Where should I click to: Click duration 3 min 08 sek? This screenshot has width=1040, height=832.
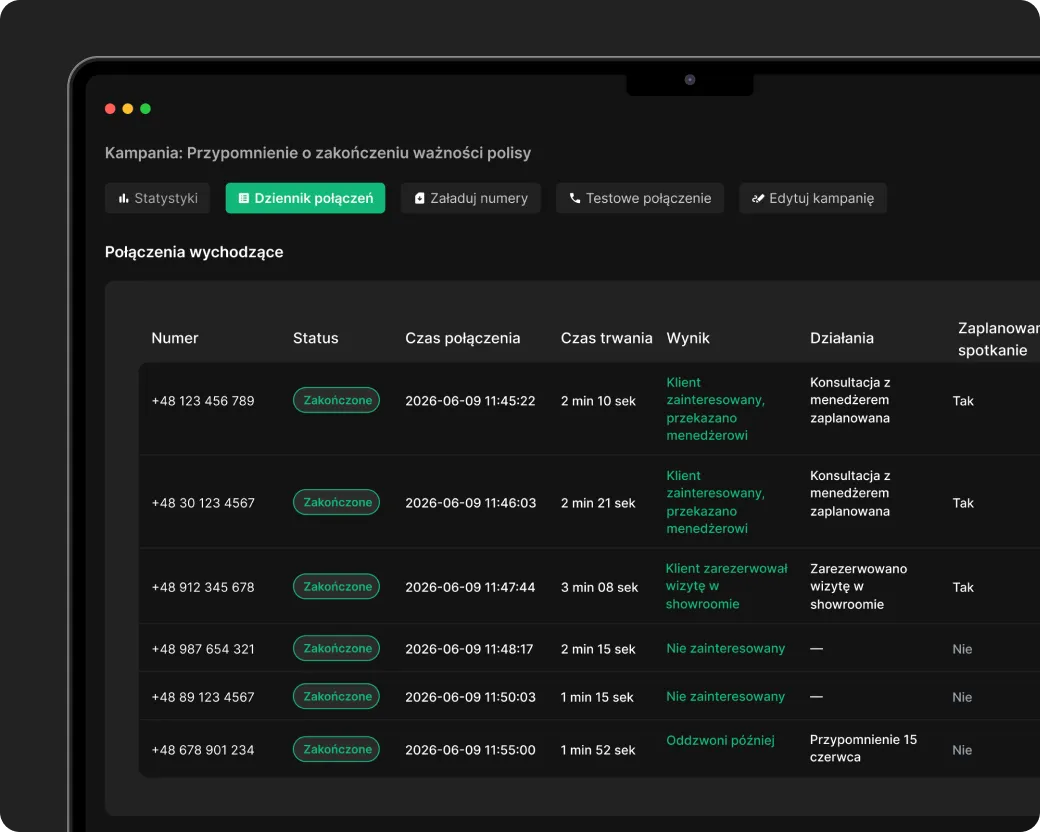[x=600, y=587]
